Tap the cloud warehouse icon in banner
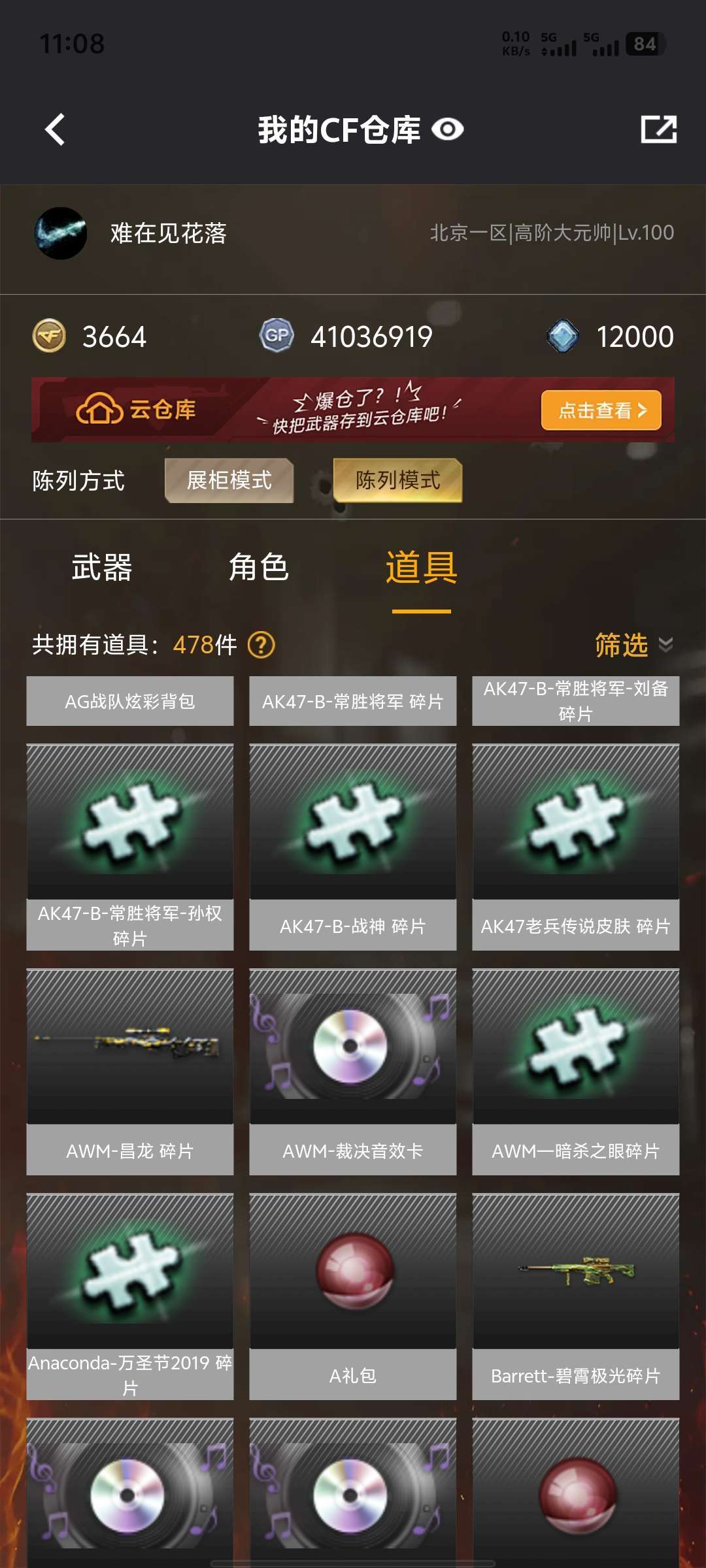Viewport: 706px width, 1568px height. coord(99,410)
